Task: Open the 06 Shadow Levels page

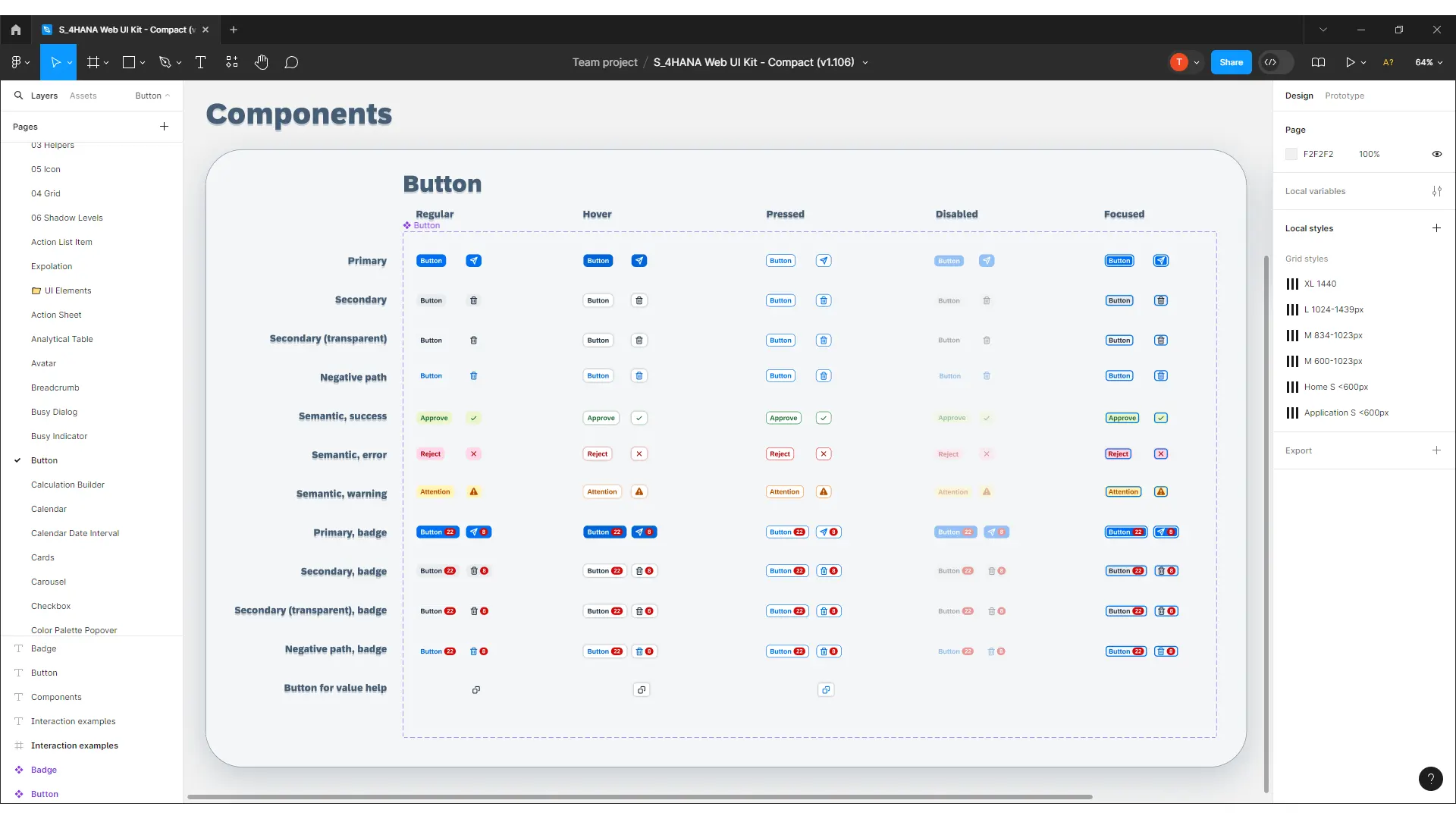Action: (x=67, y=218)
